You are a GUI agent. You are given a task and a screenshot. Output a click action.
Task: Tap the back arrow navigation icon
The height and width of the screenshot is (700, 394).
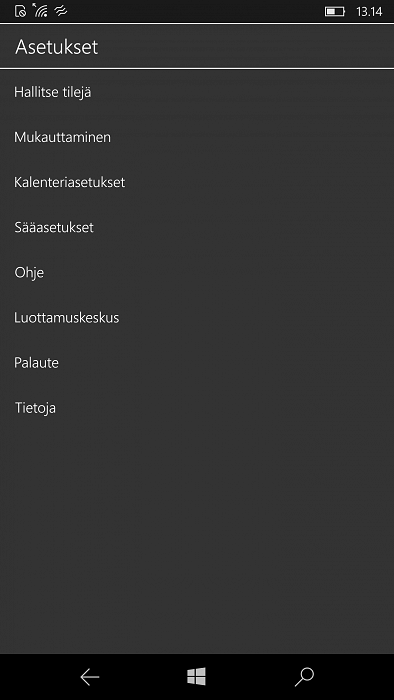(90, 677)
